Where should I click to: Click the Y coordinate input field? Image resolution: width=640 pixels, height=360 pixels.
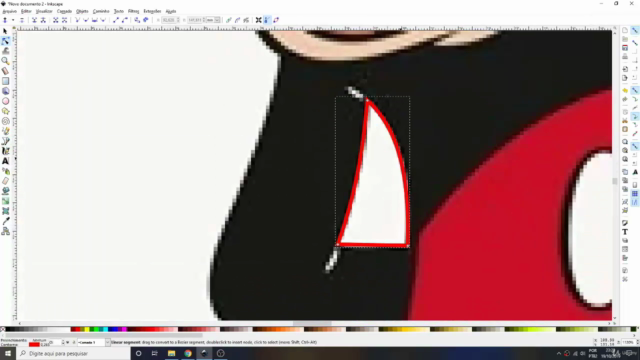pyautogui.click(x=194, y=20)
